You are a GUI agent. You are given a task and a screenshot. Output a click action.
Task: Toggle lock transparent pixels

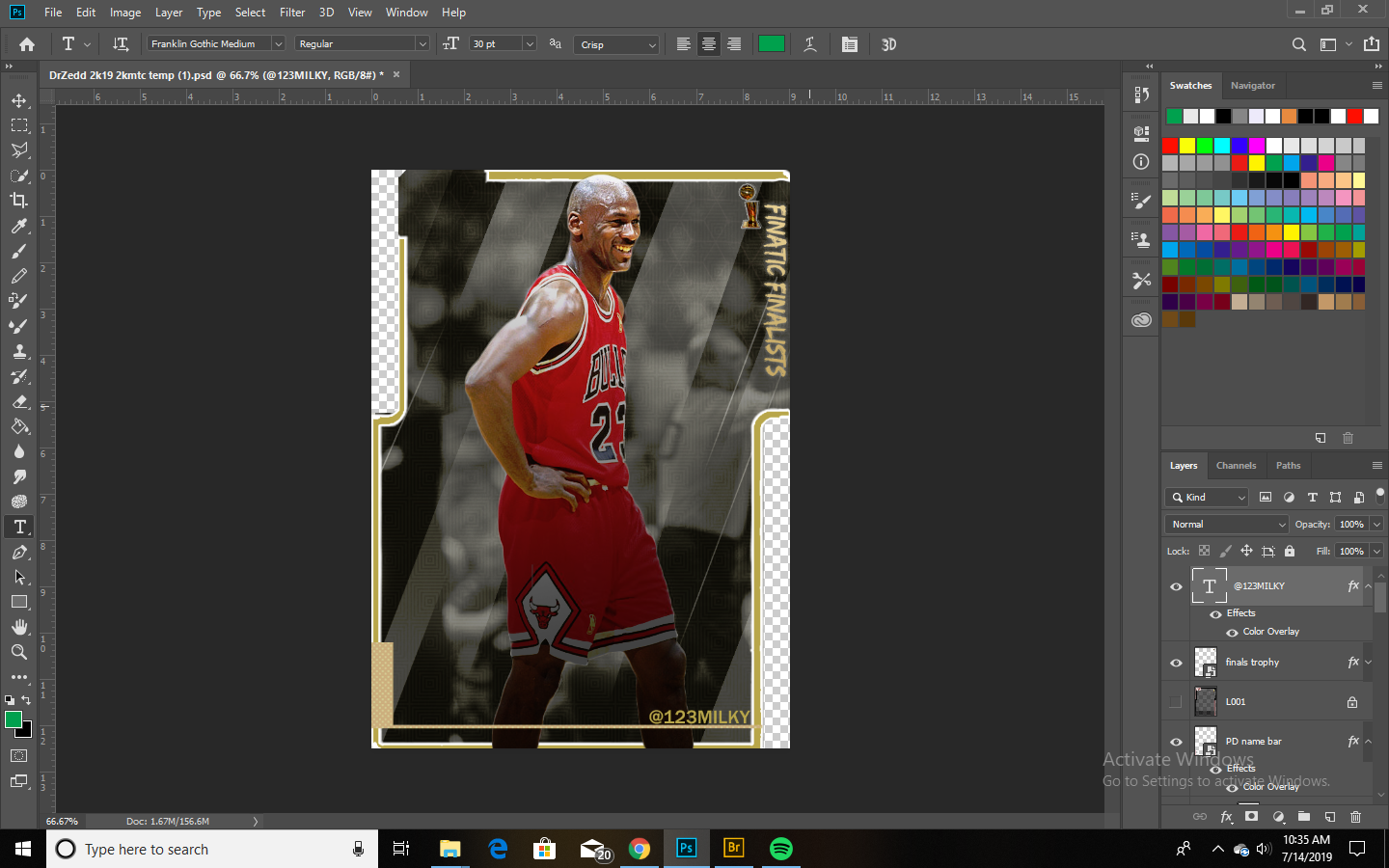pos(1204,552)
